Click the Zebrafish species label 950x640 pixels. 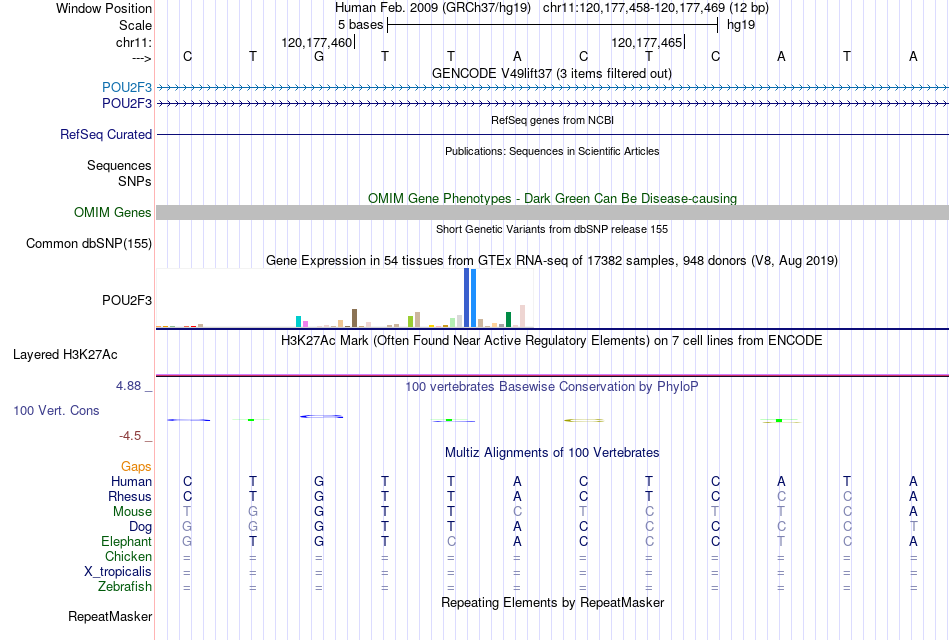point(125,587)
